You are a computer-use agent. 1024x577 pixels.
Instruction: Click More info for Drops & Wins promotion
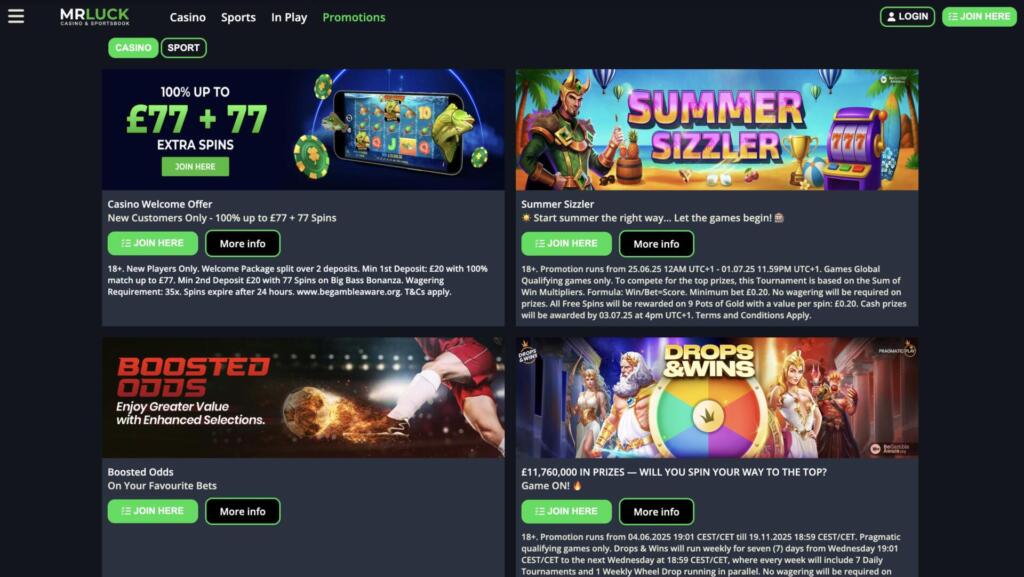[x=656, y=512]
